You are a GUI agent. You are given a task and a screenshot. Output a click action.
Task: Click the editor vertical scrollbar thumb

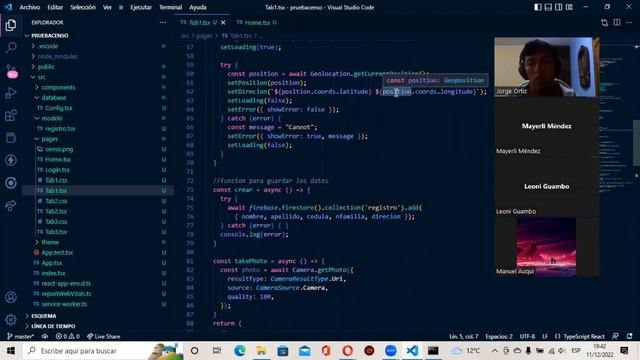click(x=636, y=143)
